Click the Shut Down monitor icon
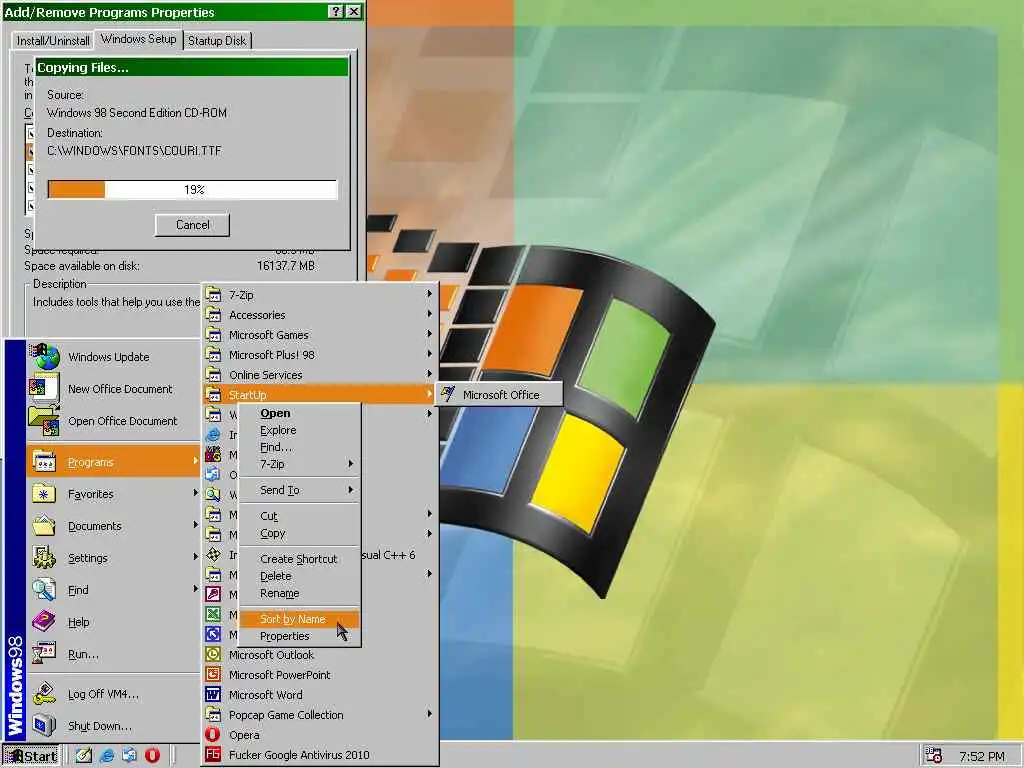The height and width of the screenshot is (768, 1024). [44, 726]
